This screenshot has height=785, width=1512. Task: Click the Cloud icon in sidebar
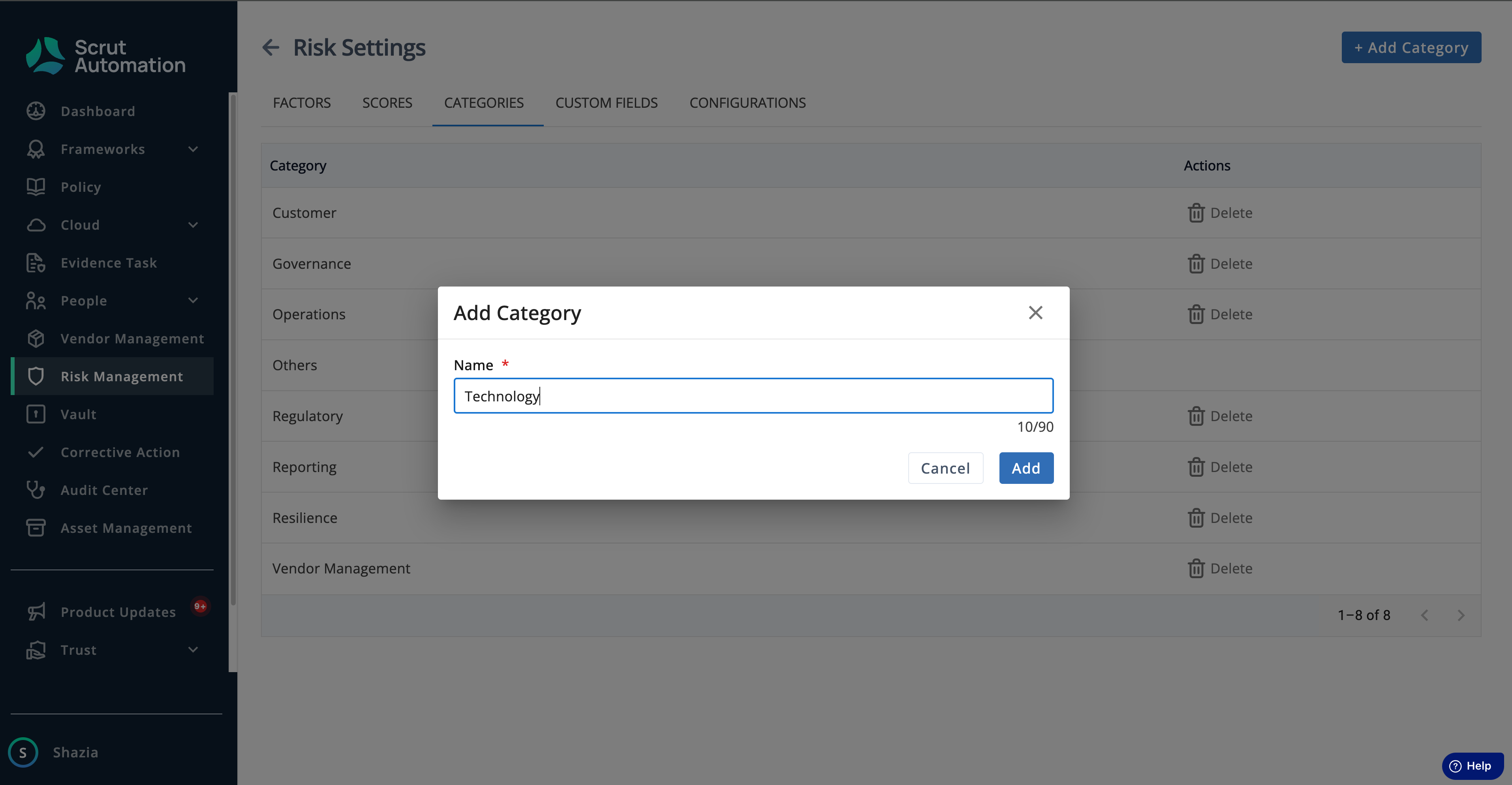point(36,225)
